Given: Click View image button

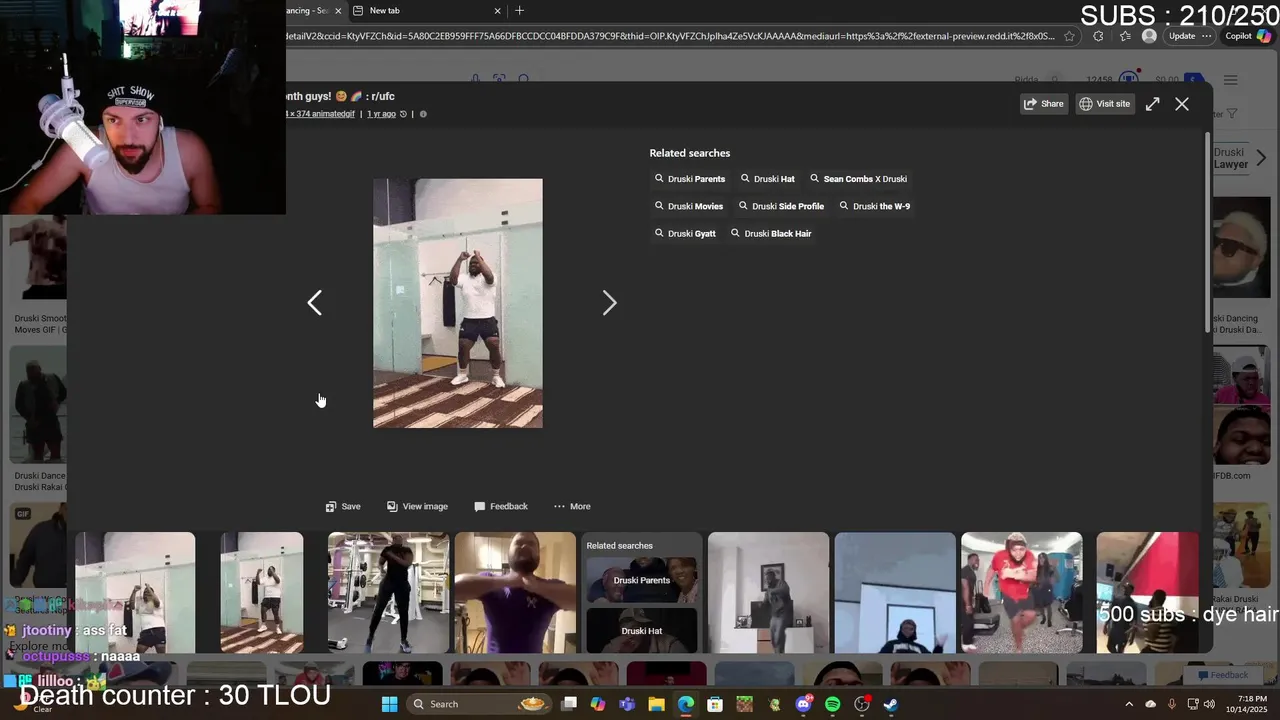Looking at the screenshot, I should point(417,506).
